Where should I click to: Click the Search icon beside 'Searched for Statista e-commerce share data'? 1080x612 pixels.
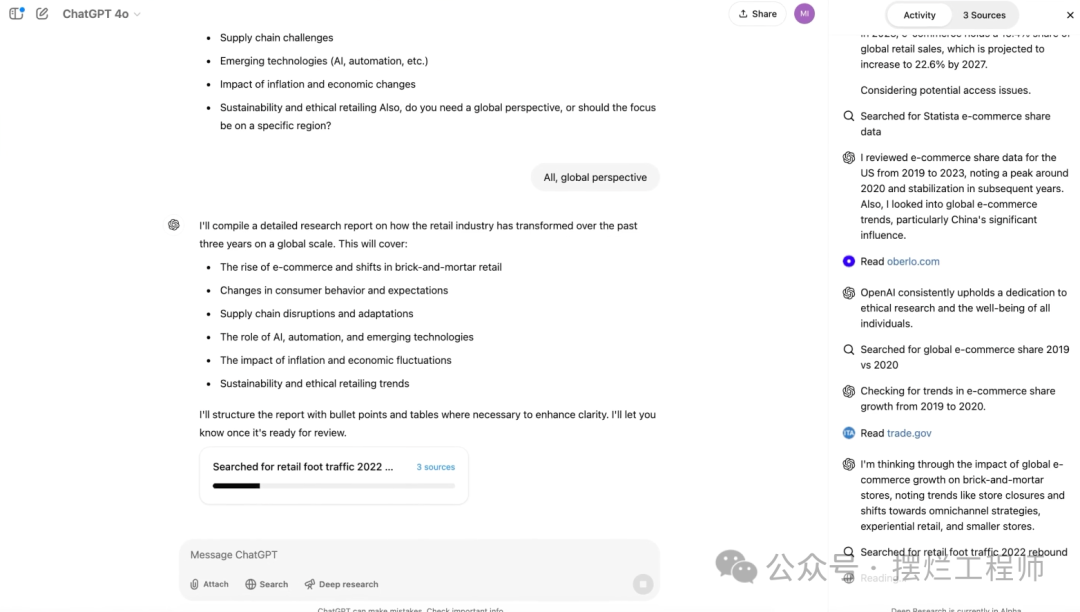coord(848,116)
